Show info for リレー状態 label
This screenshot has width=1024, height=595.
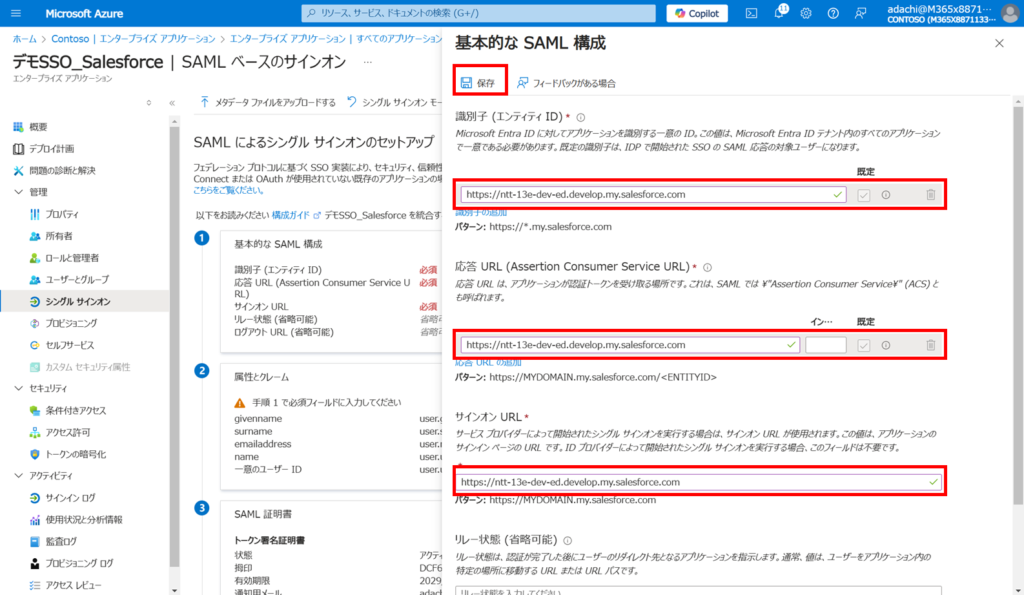click(568, 541)
